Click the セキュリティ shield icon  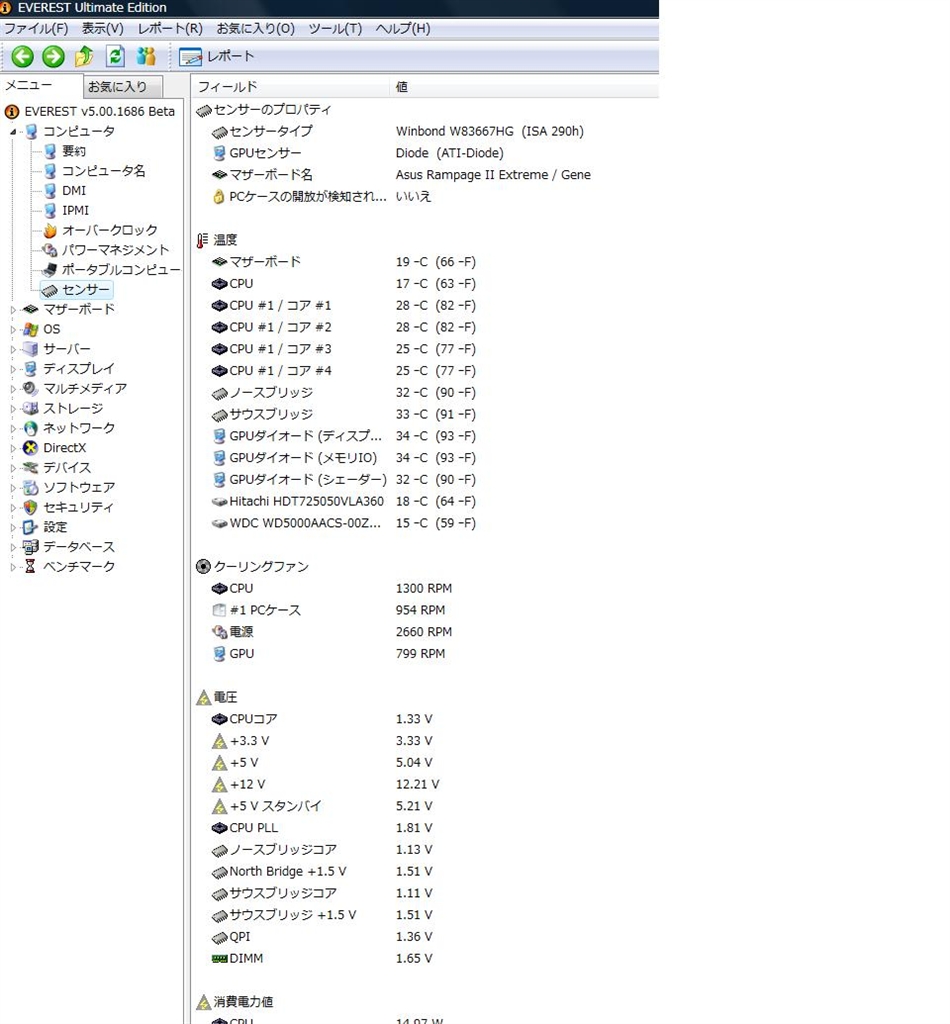click(30, 507)
